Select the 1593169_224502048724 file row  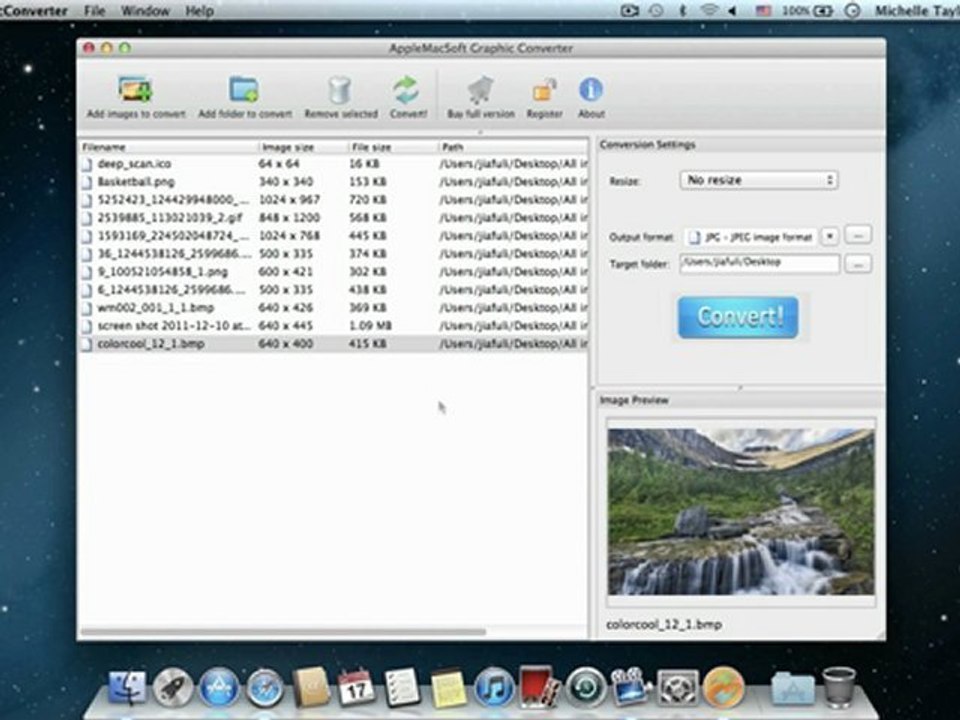tap(334, 236)
